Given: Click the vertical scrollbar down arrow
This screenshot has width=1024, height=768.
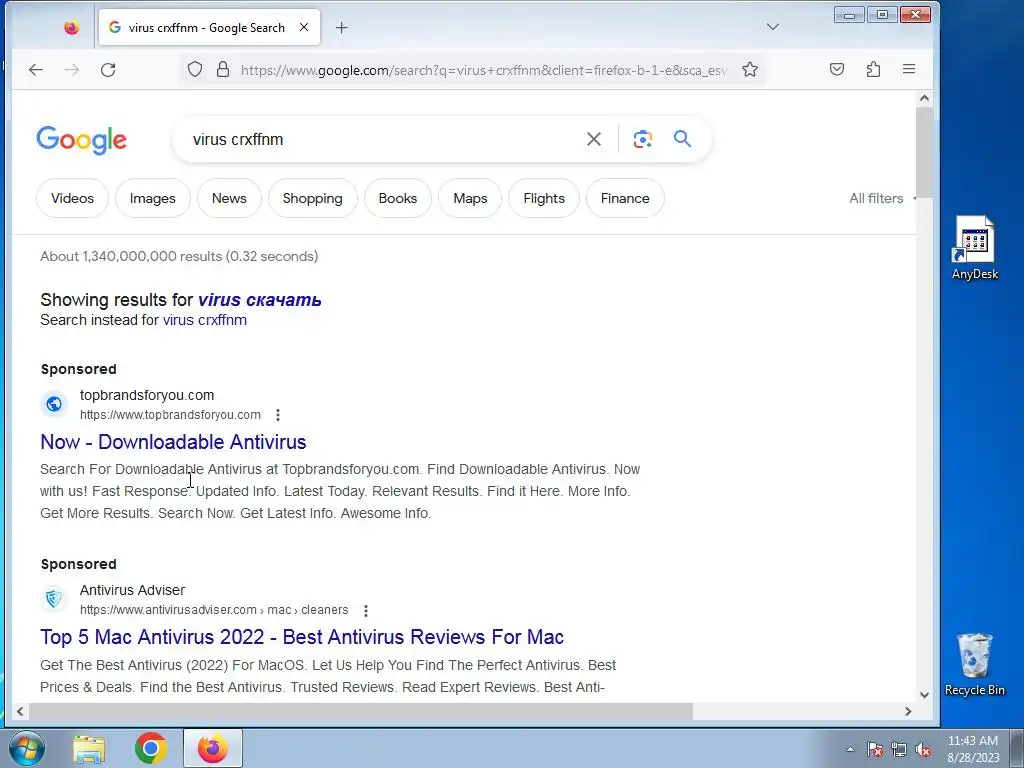Looking at the screenshot, I should [x=924, y=695].
